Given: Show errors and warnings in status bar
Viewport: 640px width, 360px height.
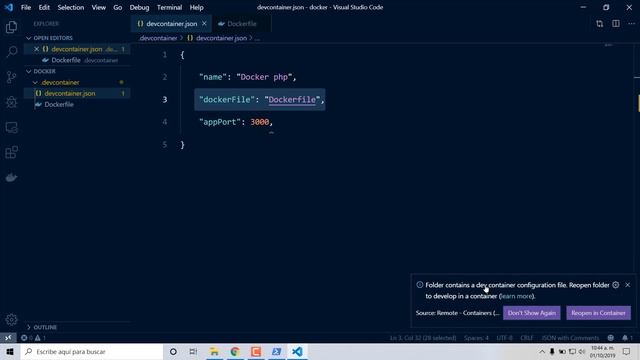Looking at the screenshot, I should point(33,338).
